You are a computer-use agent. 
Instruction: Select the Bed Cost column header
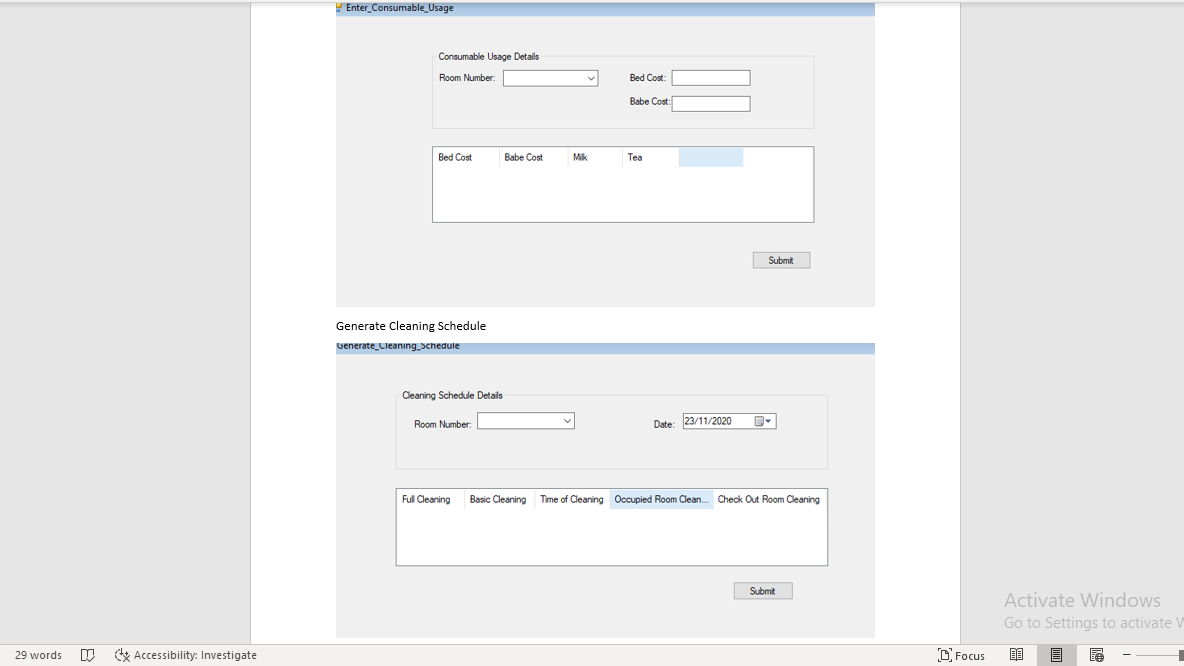click(x=464, y=157)
